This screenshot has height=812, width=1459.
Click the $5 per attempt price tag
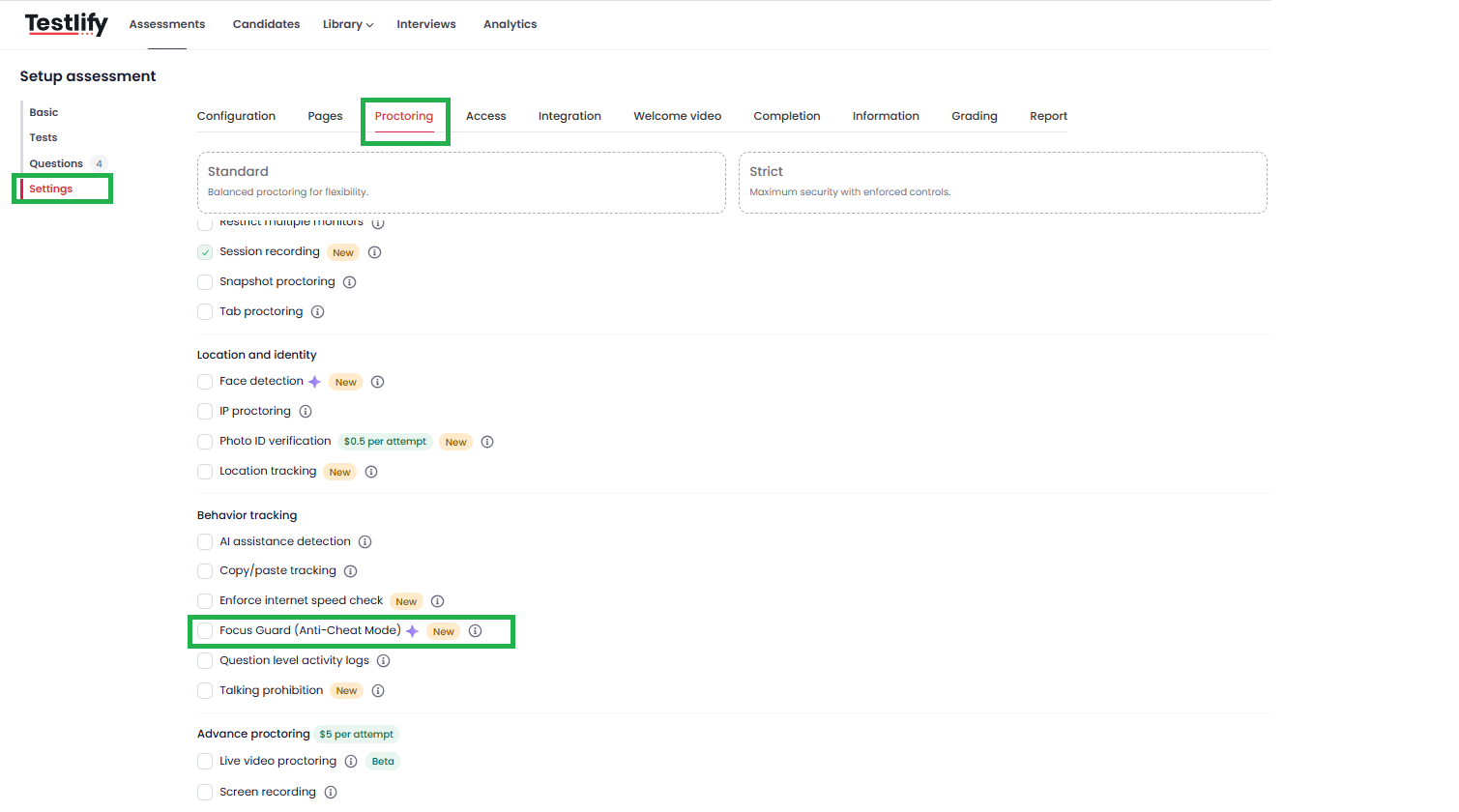click(x=357, y=735)
